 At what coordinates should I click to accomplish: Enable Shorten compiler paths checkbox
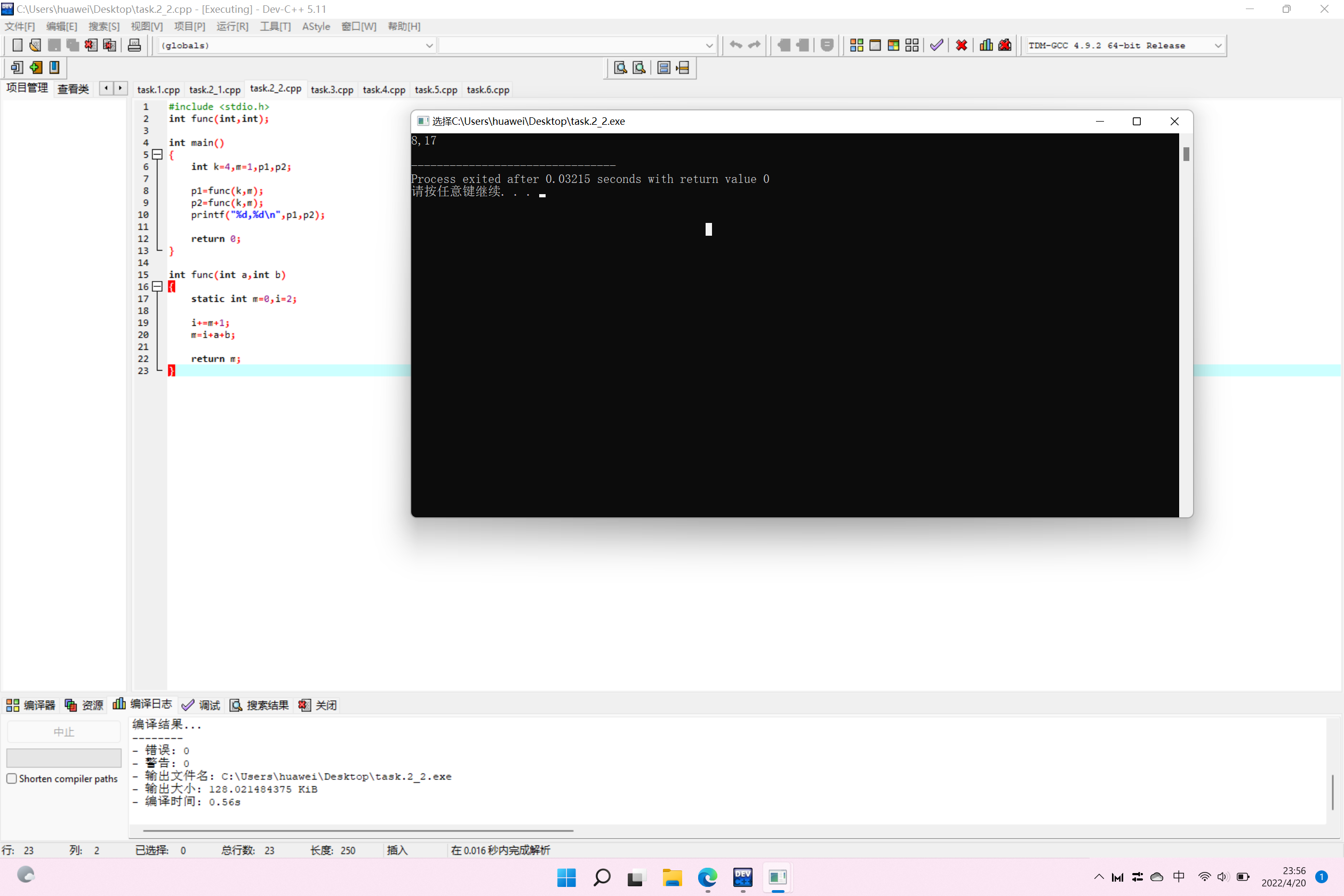(11, 778)
